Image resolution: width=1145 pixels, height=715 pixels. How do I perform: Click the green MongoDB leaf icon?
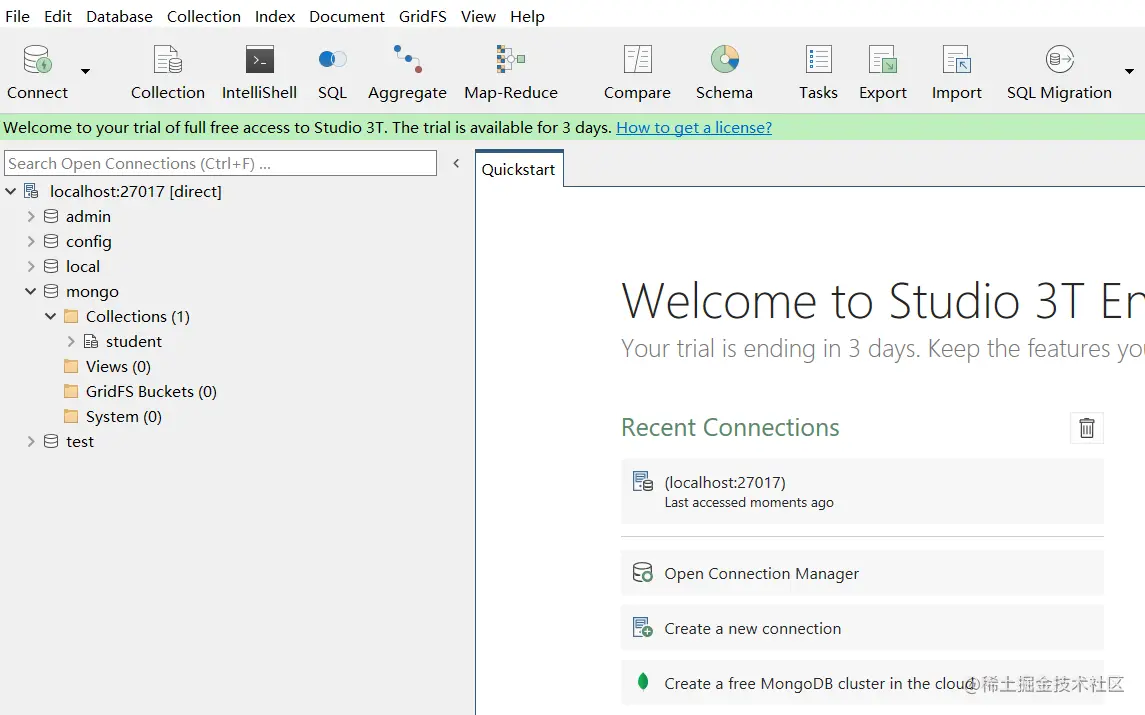tap(643, 681)
